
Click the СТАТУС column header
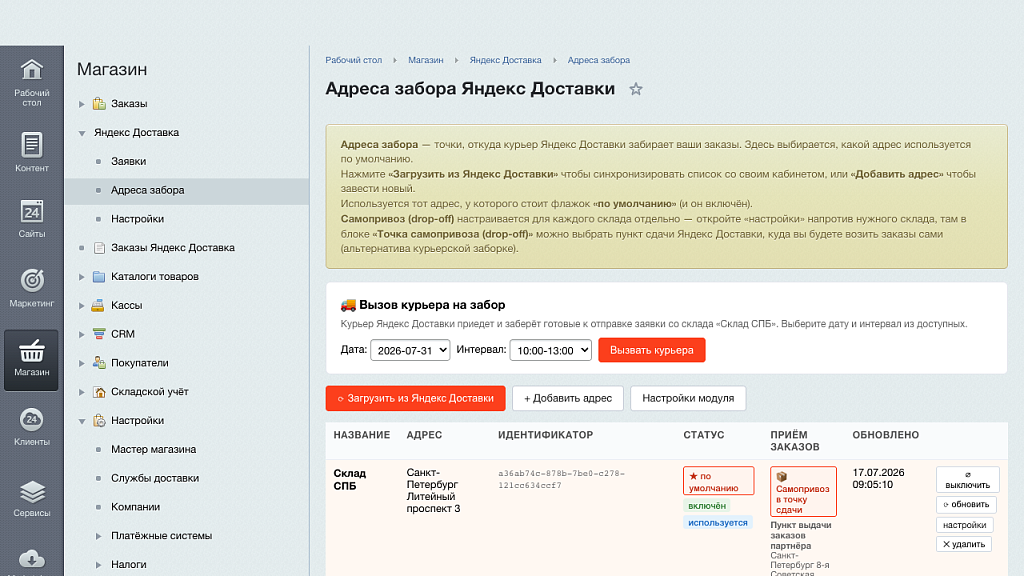pos(704,435)
